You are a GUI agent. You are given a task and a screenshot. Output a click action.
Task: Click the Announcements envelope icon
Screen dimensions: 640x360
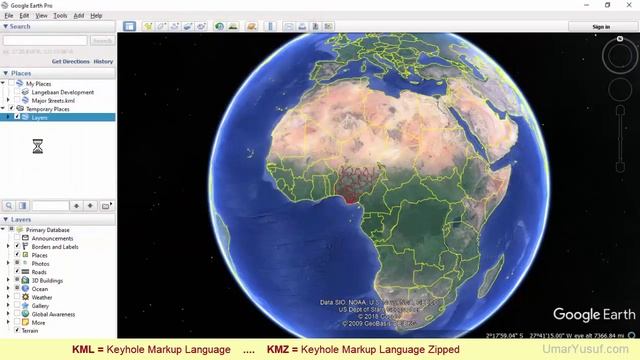coord(25,238)
